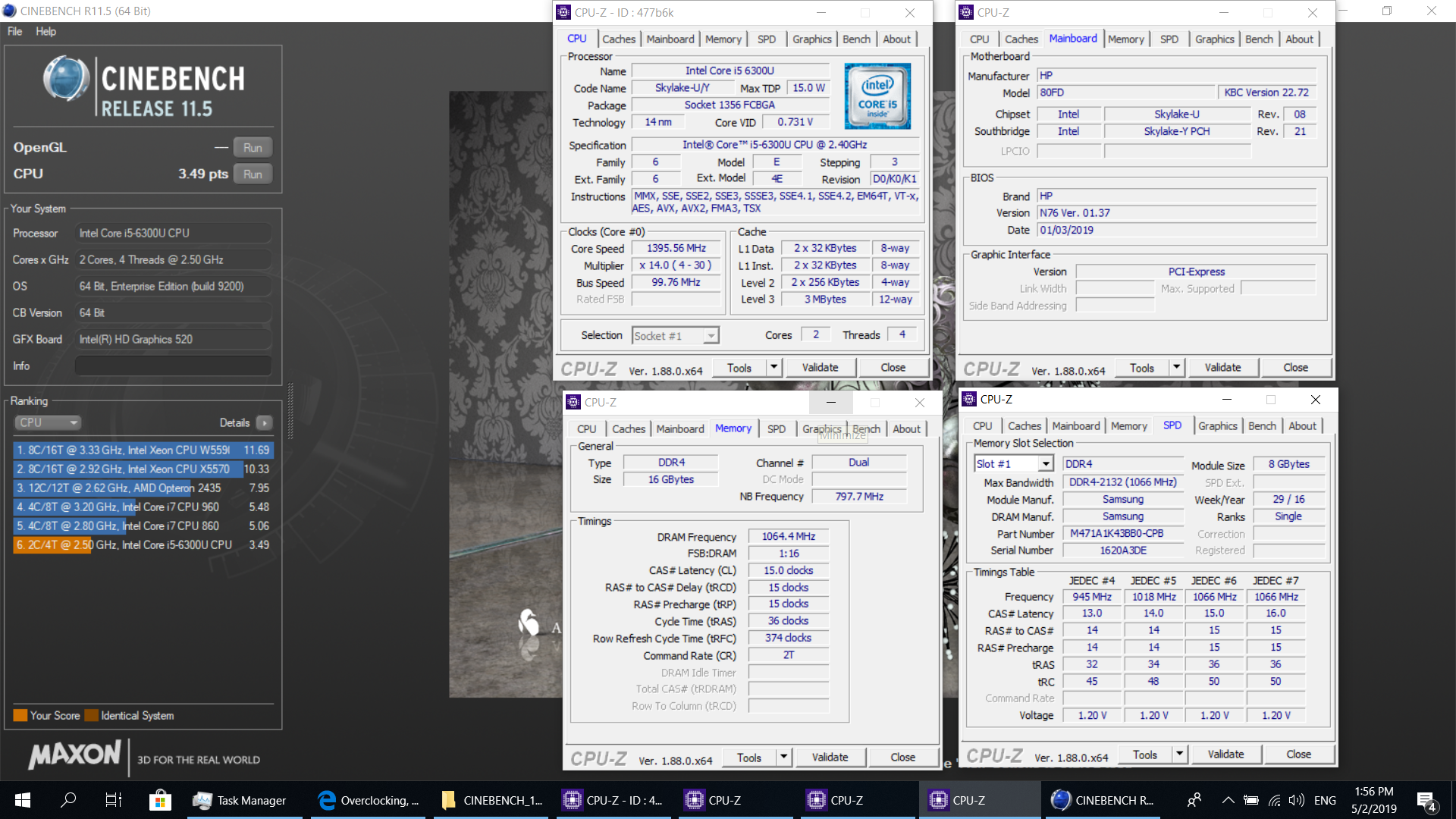Click Cinebench logo sphere icon
This screenshot has width=1456, height=819.
click(x=66, y=79)
